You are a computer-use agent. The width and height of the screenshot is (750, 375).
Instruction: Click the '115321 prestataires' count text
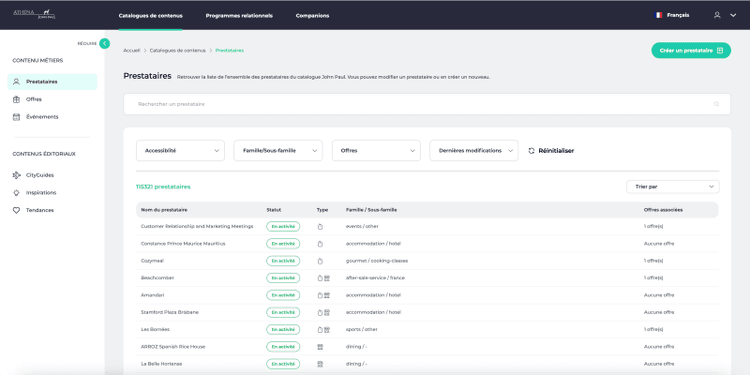click(x=163, y=187)
